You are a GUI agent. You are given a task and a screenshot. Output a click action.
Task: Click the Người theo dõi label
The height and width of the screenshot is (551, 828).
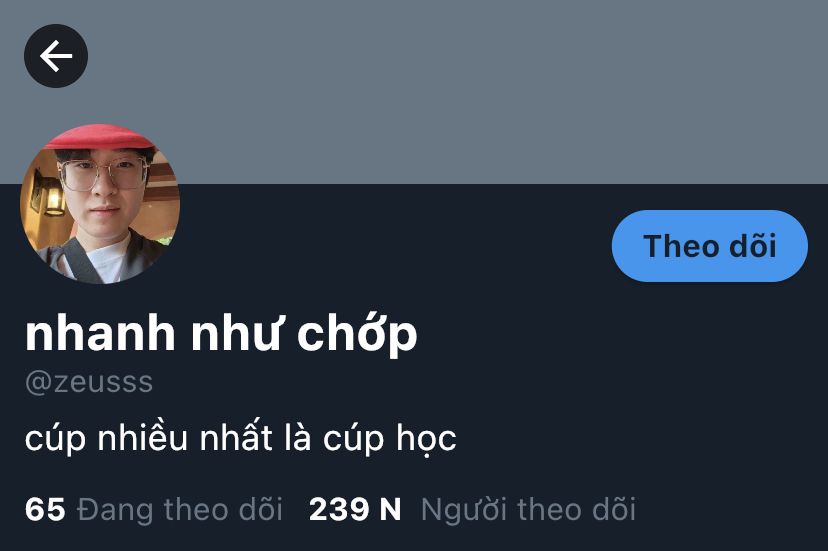528,510
